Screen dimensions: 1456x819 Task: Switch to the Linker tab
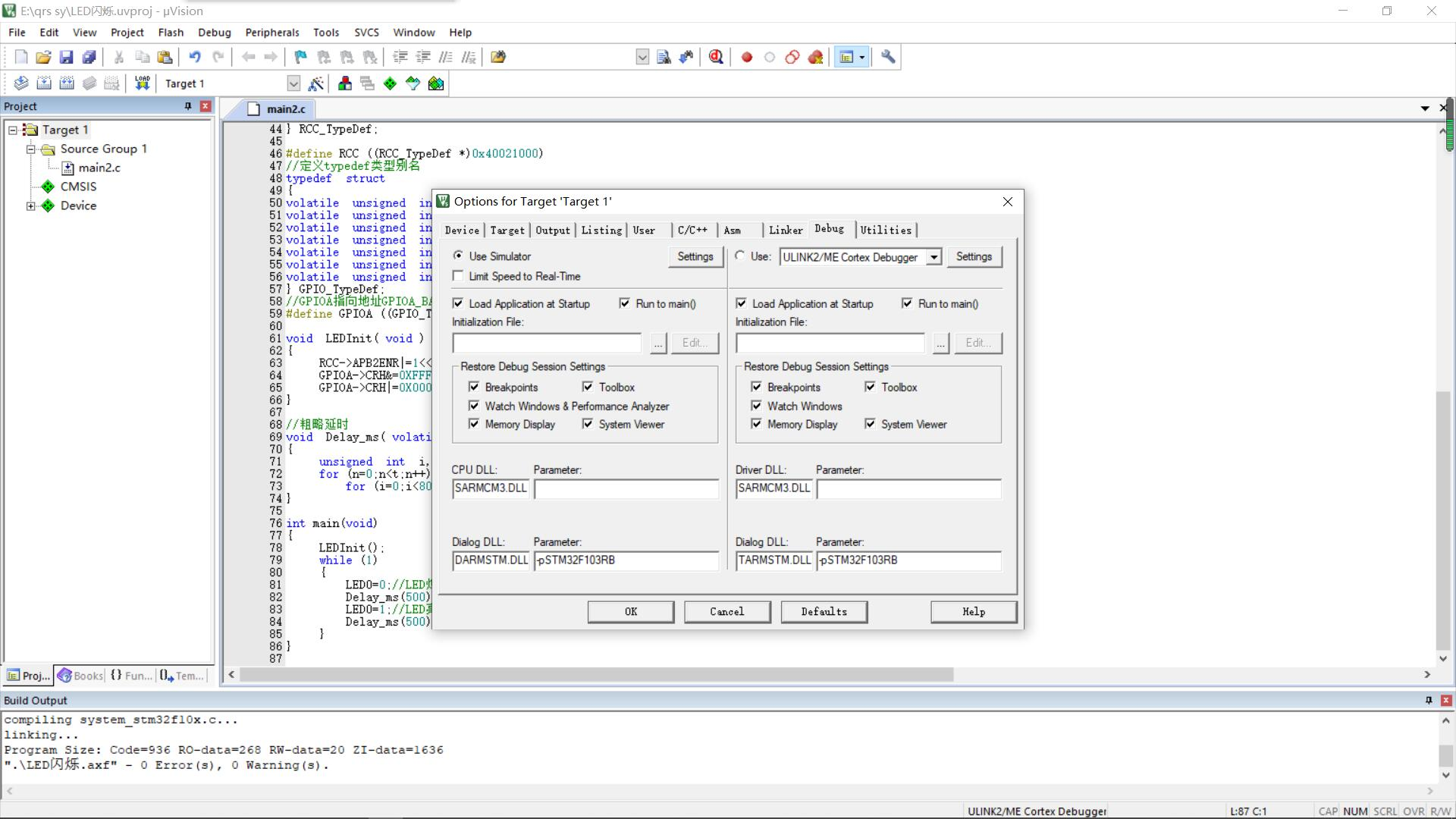[786, 230]
